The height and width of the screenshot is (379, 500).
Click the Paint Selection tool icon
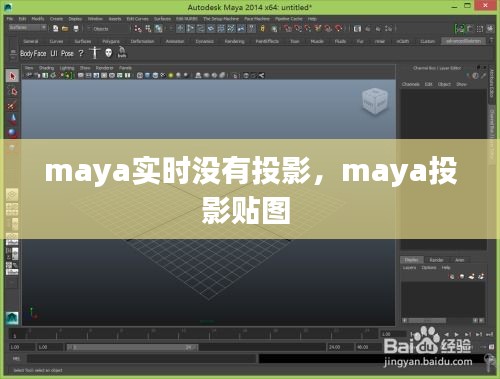pyautogui.click(x=12, y=105)
